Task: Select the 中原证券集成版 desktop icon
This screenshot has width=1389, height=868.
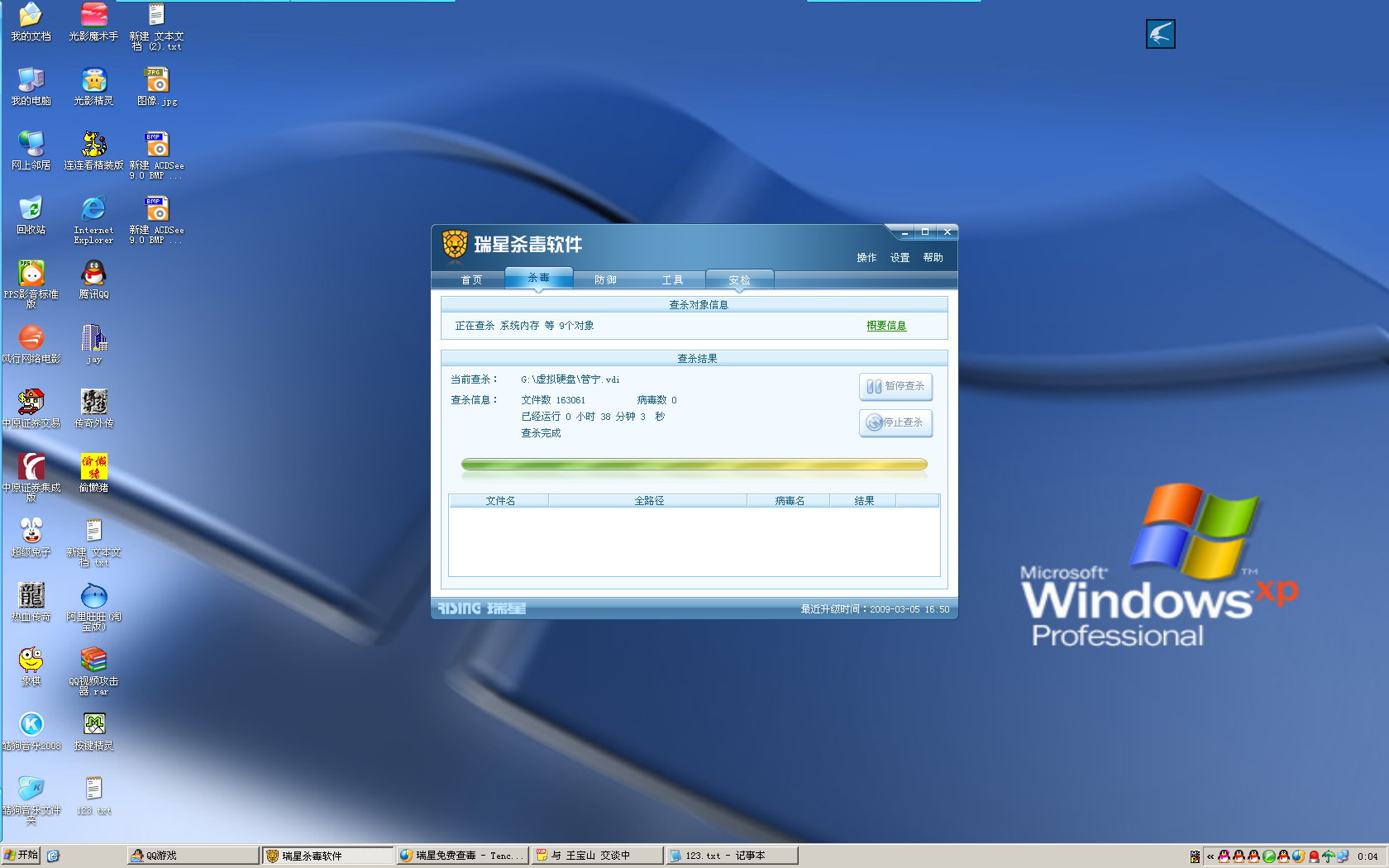Action: point(31,478)
